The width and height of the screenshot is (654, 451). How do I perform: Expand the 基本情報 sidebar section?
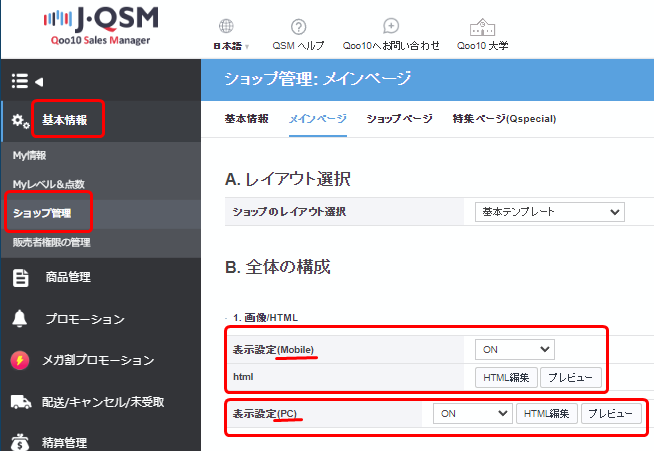pyautogui.click(x=64, y=121)
